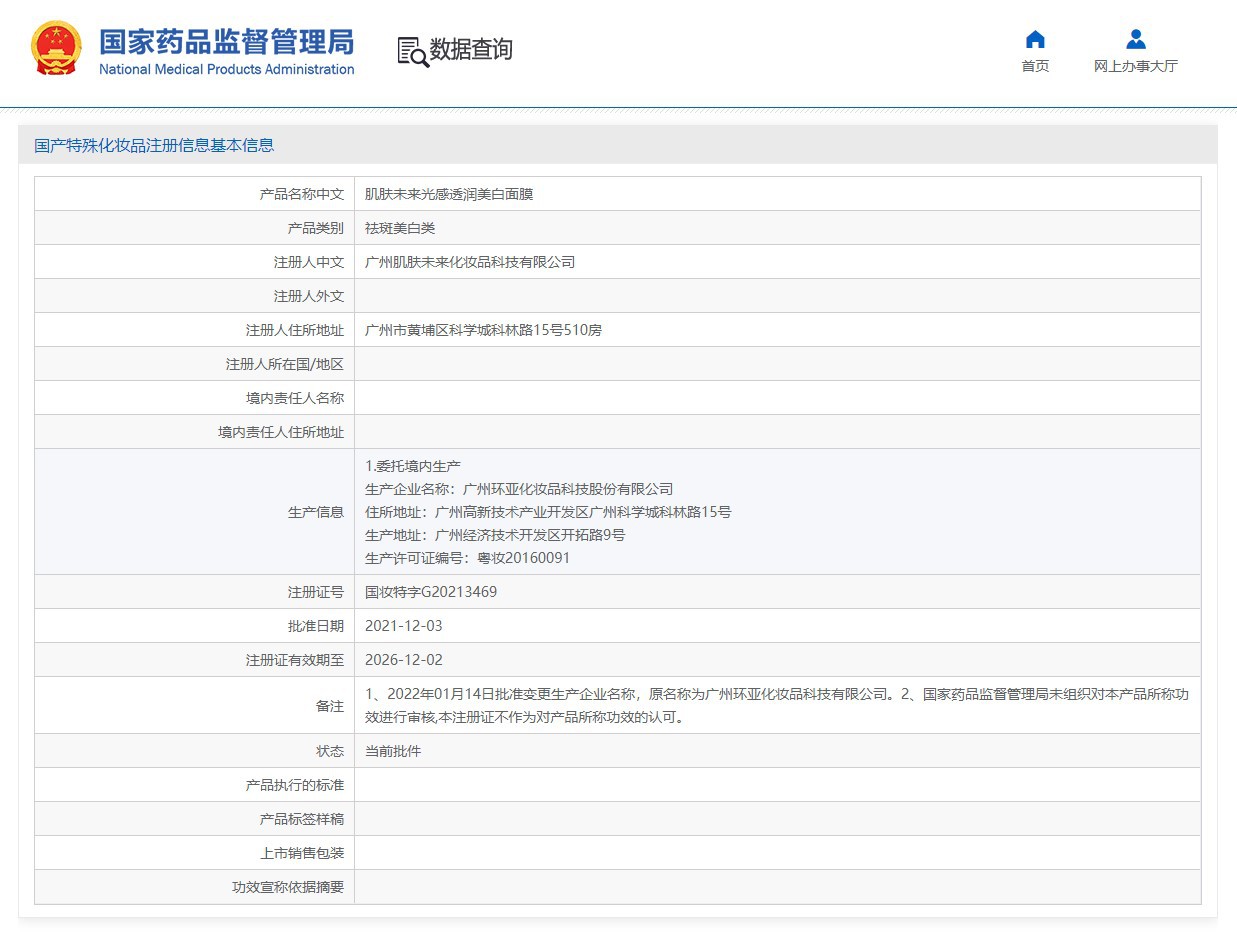The height and width of the screenshot is (932, 1237).
Task: Select the 祛斑美白类 category value
Action: 400,228
